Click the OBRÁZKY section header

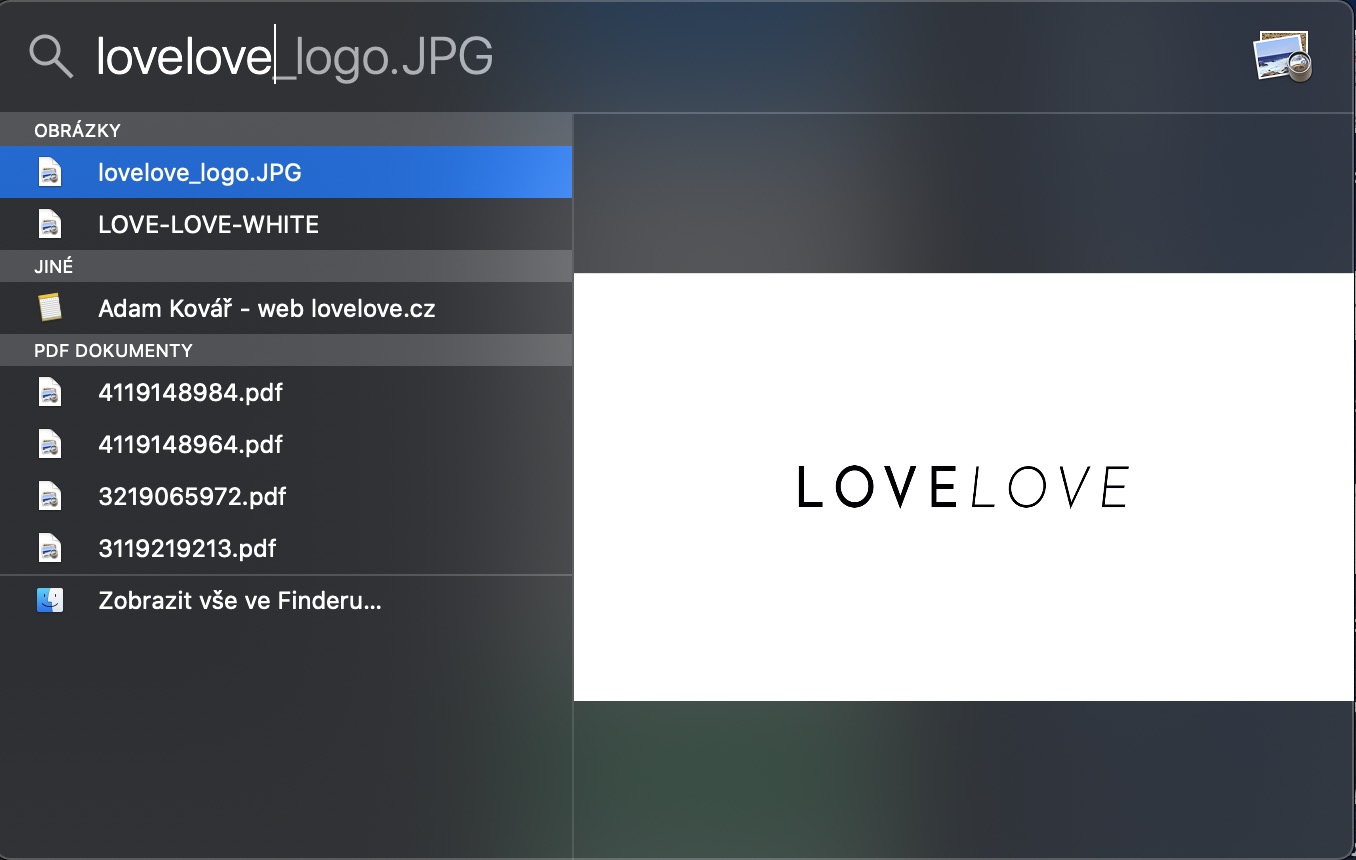286,130
